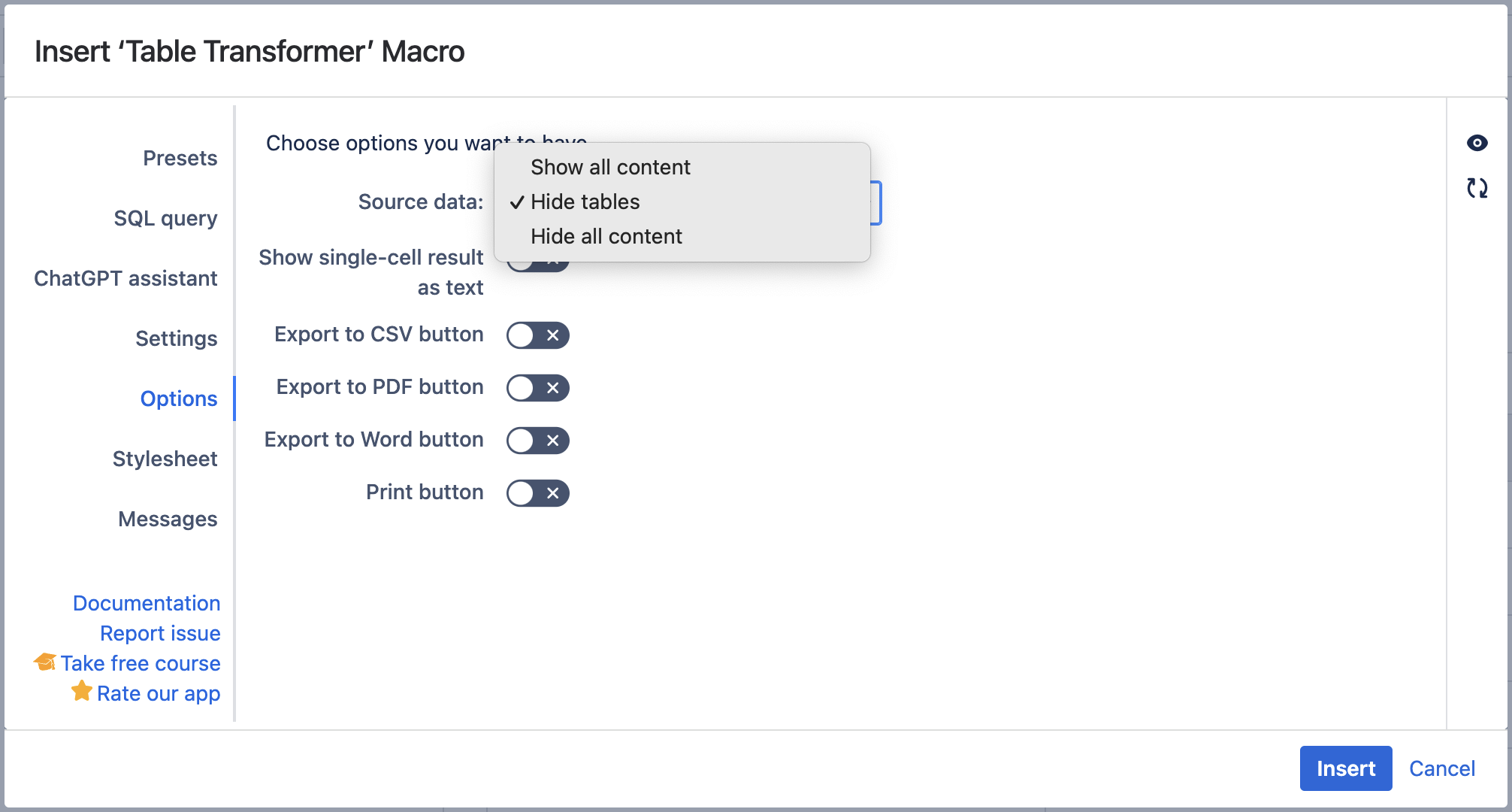1512x812 pixels.
Task: Click the eye preview icon
Action: (x=1477, y=143)
